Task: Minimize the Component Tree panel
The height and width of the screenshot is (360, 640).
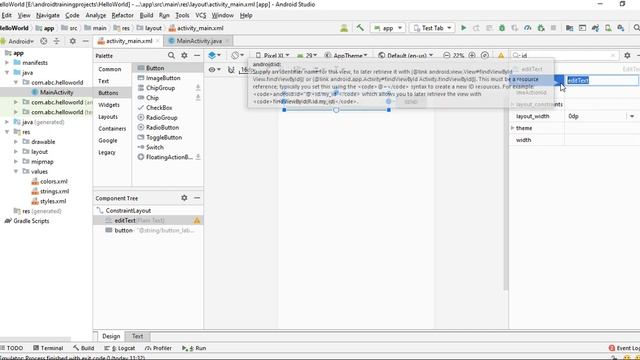Action: tap(197, 198)
